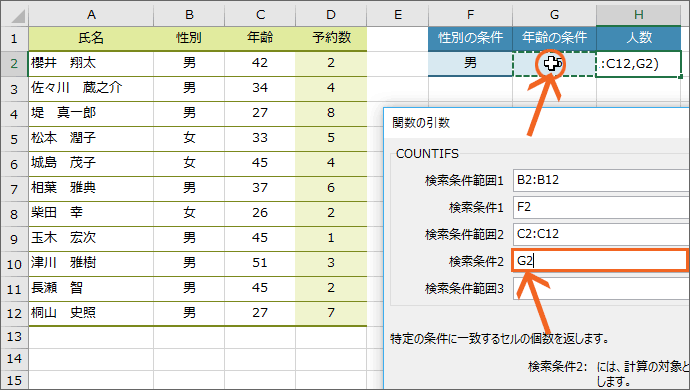The height and width of the screenshot is (390, 690).
Task: Click age 26 in row 8
Action: 260,213
